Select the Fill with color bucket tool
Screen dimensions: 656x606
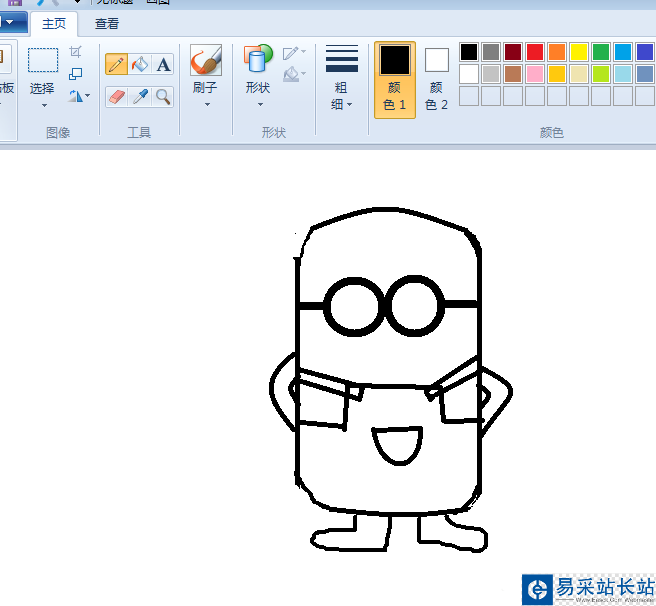pos(140,64)
